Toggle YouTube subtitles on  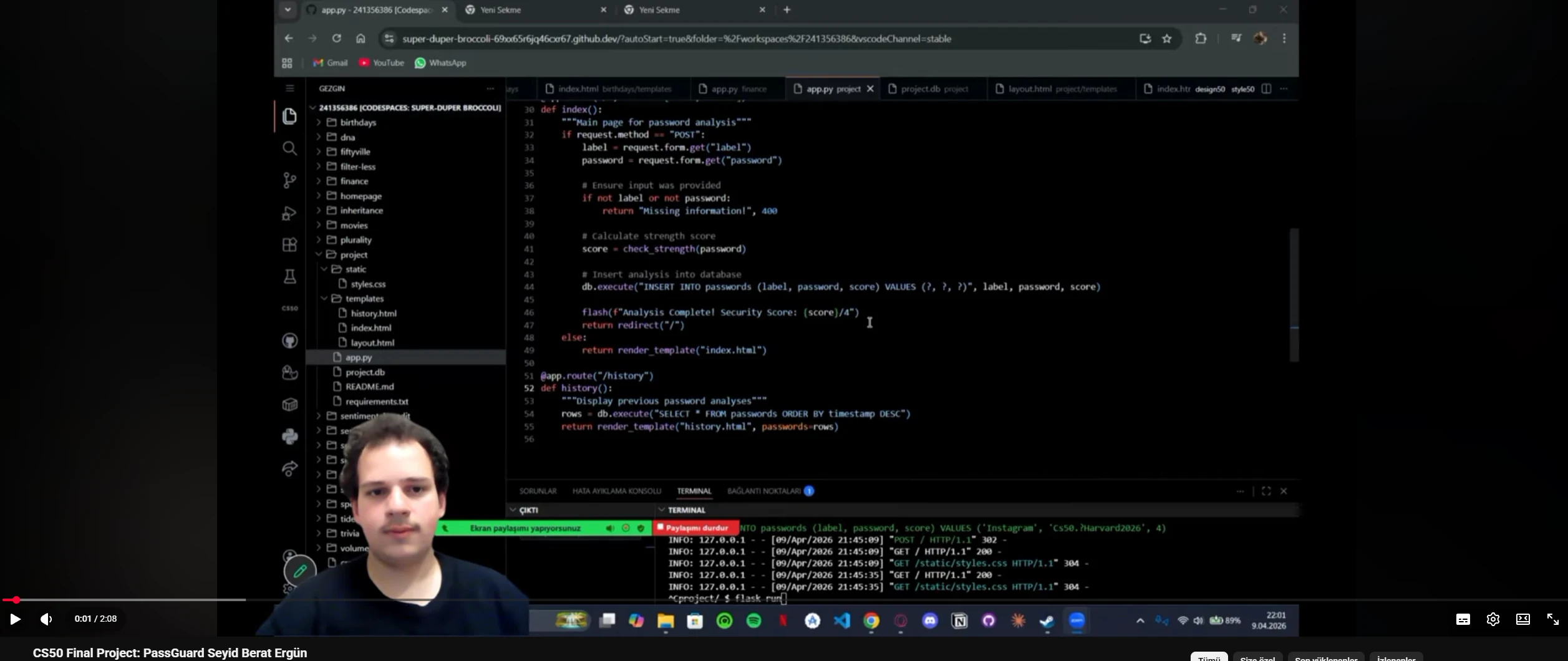point(1463,619)
